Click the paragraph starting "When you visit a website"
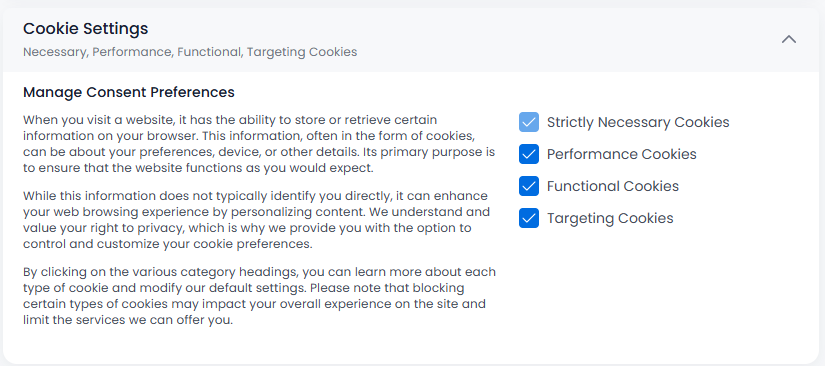The width and height of the screenshot is (825, 366). [259, 144]
